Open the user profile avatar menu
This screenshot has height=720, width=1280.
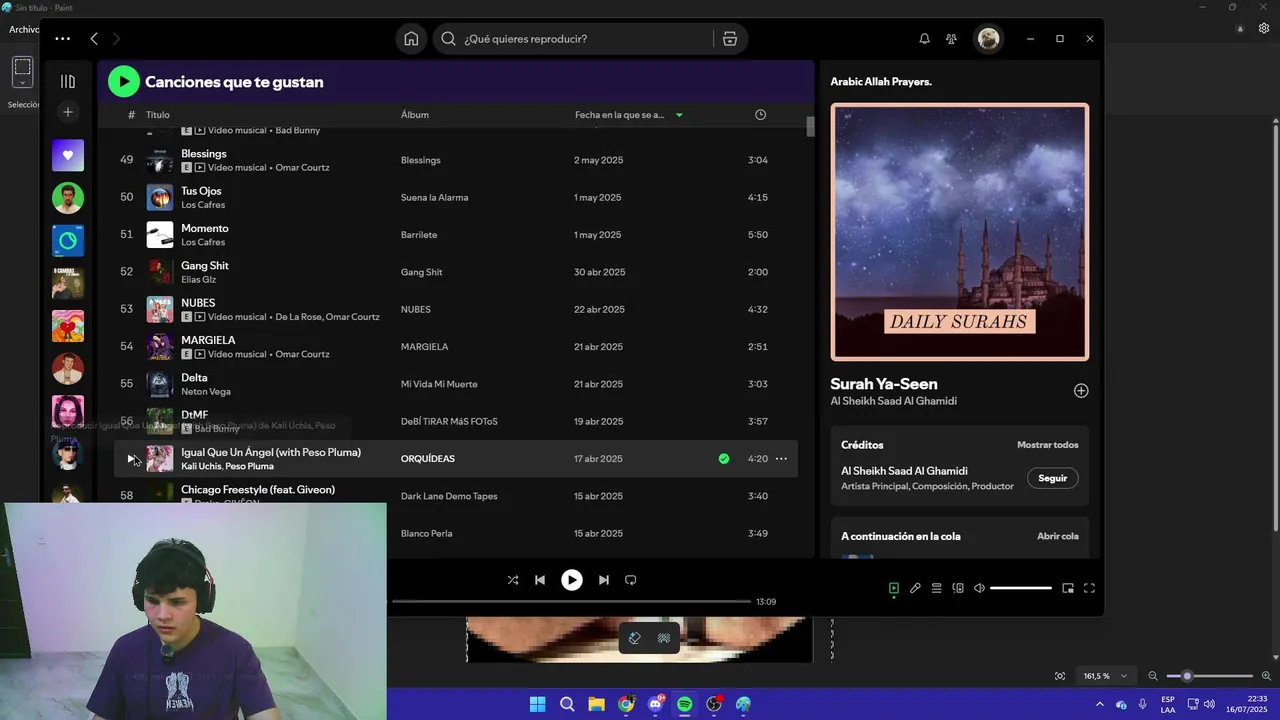989,39
